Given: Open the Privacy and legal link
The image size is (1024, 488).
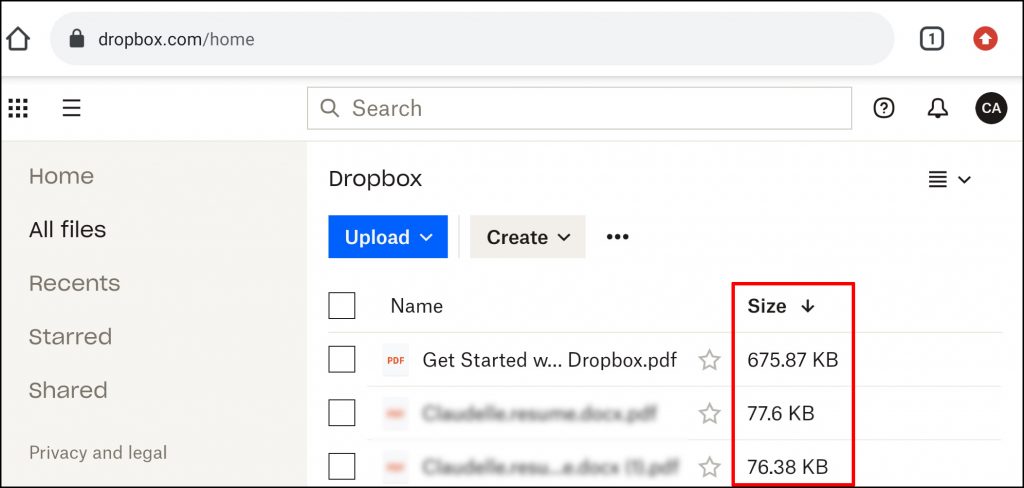Looking at the screenshot, I should (x=98, y=453).
